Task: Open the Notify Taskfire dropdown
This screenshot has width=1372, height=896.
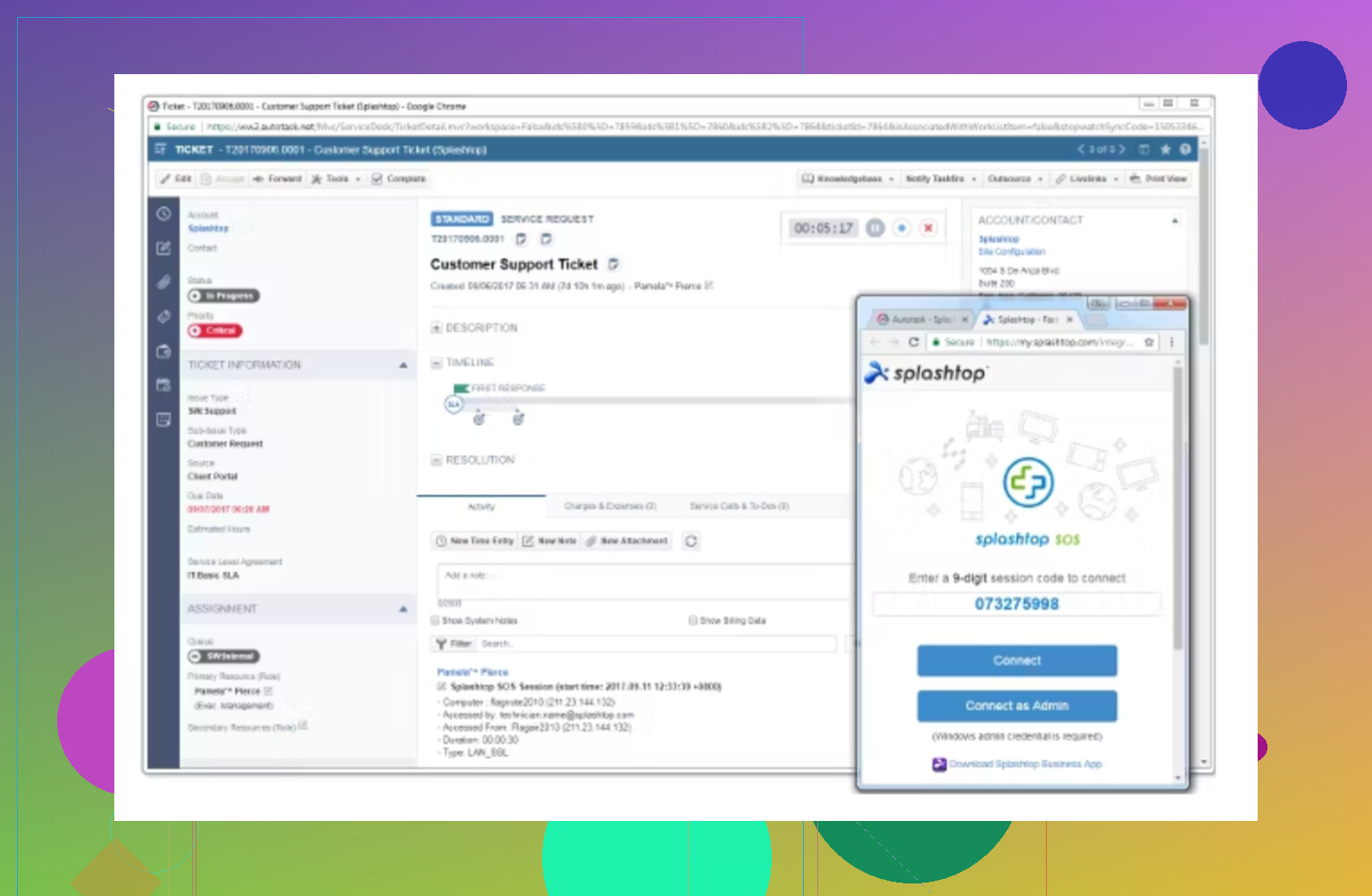Action: 941,179
